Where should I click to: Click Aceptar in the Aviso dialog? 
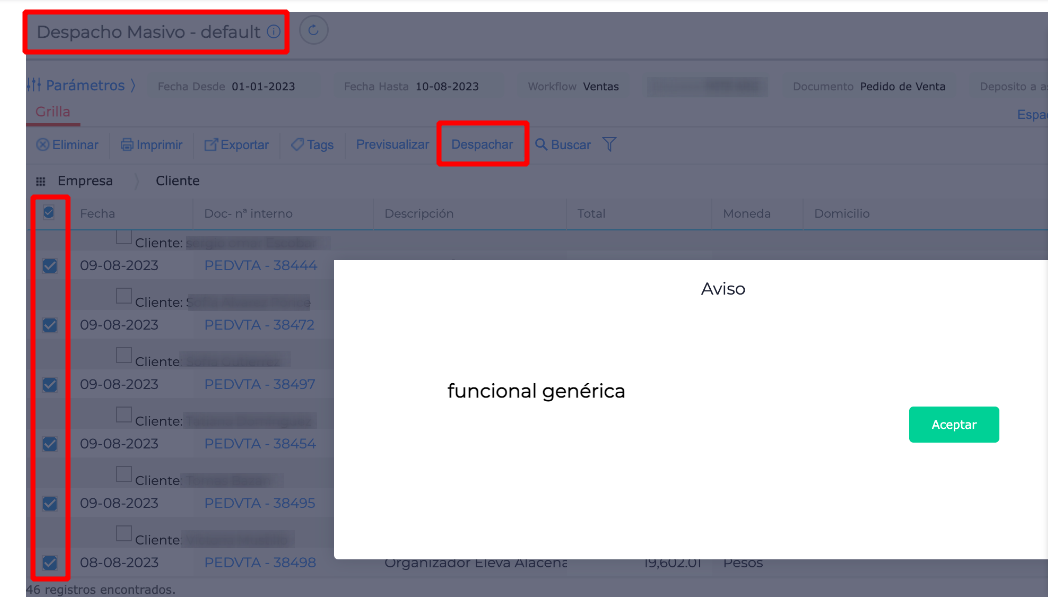pyautogui.click(x=954, y=425)
